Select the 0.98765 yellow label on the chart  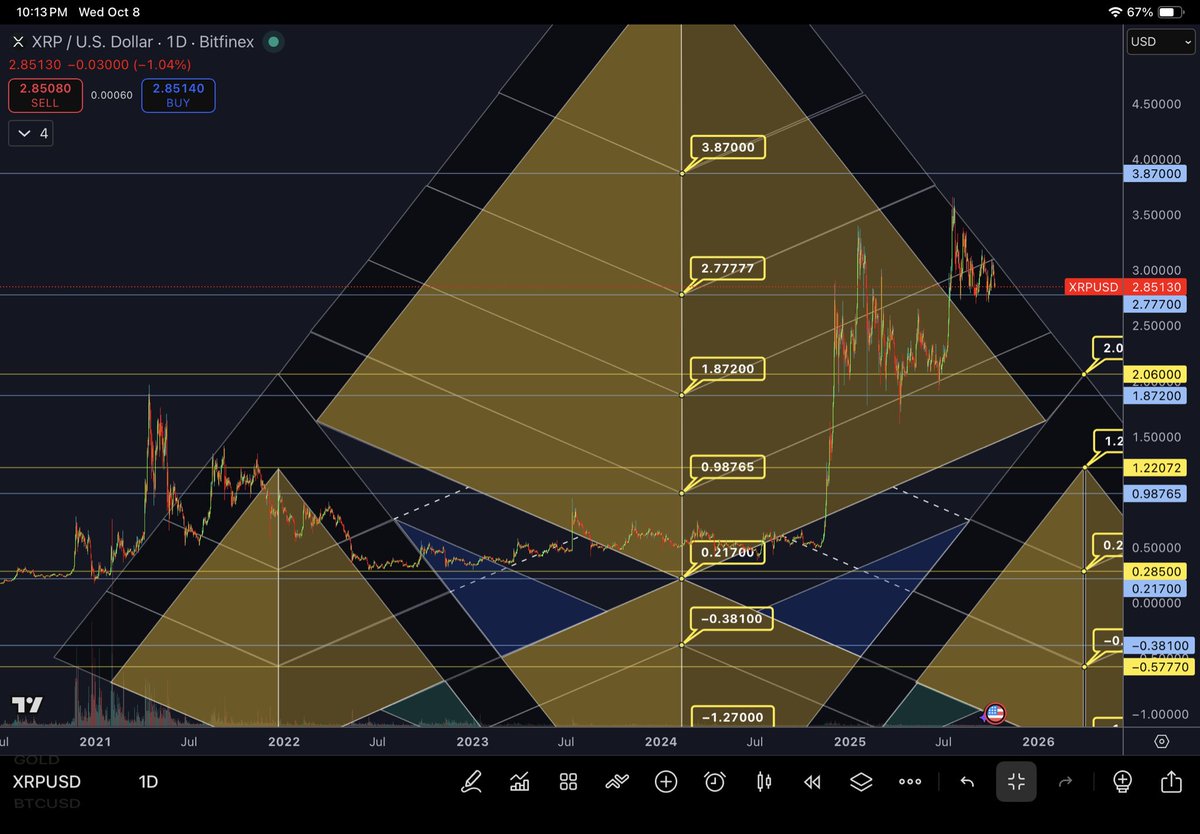(728, 467)
